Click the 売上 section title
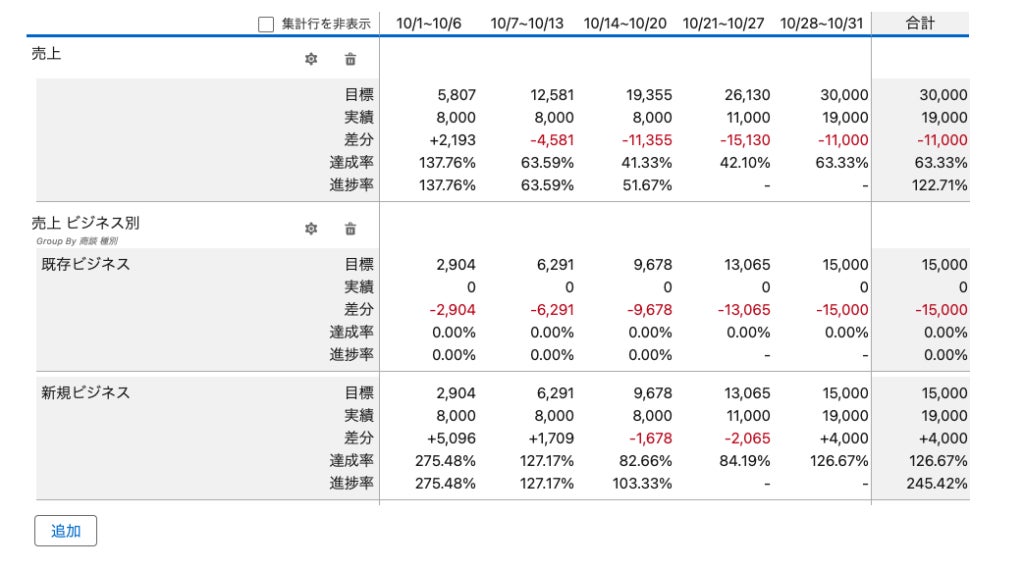Screen dimensions: 1024x568 [47, 54]
